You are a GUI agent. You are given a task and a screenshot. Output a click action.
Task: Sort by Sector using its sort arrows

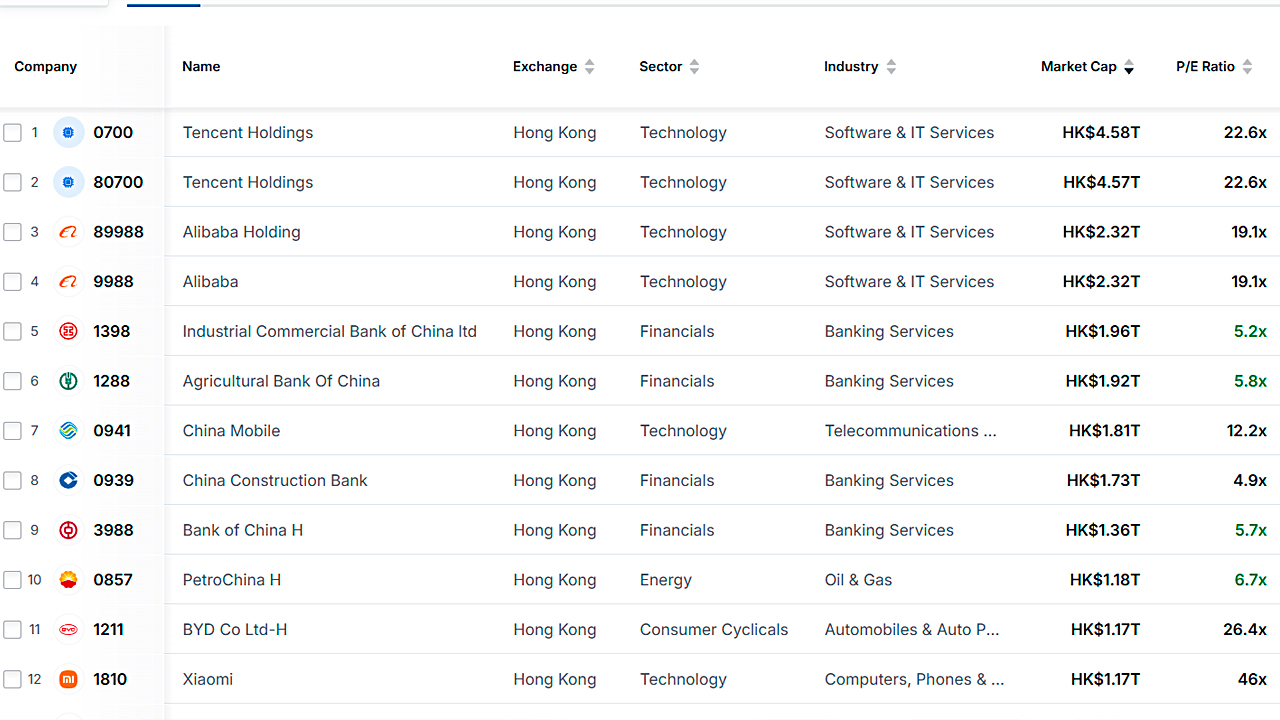pyautogui.click(x=694, y=67)
